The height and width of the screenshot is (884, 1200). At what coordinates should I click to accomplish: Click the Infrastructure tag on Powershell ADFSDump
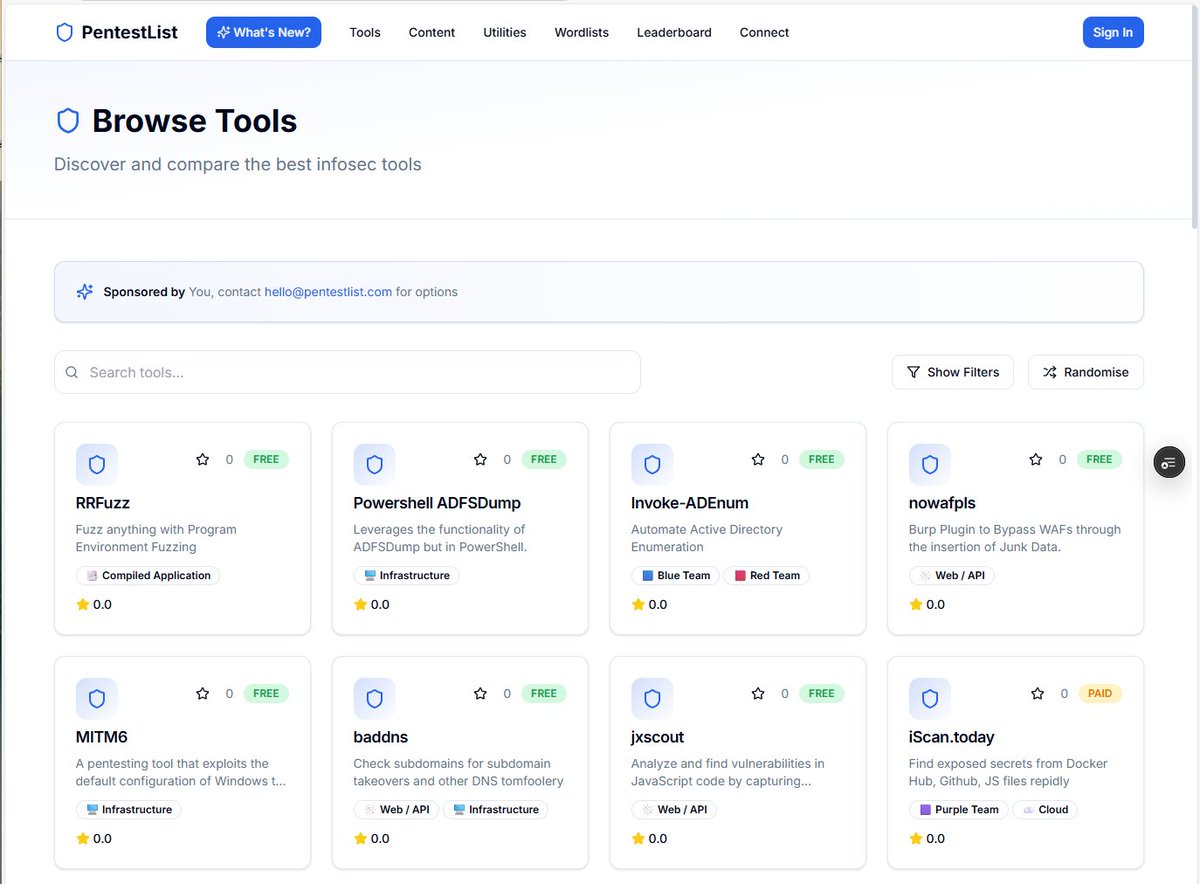click(x=406, y=575)
